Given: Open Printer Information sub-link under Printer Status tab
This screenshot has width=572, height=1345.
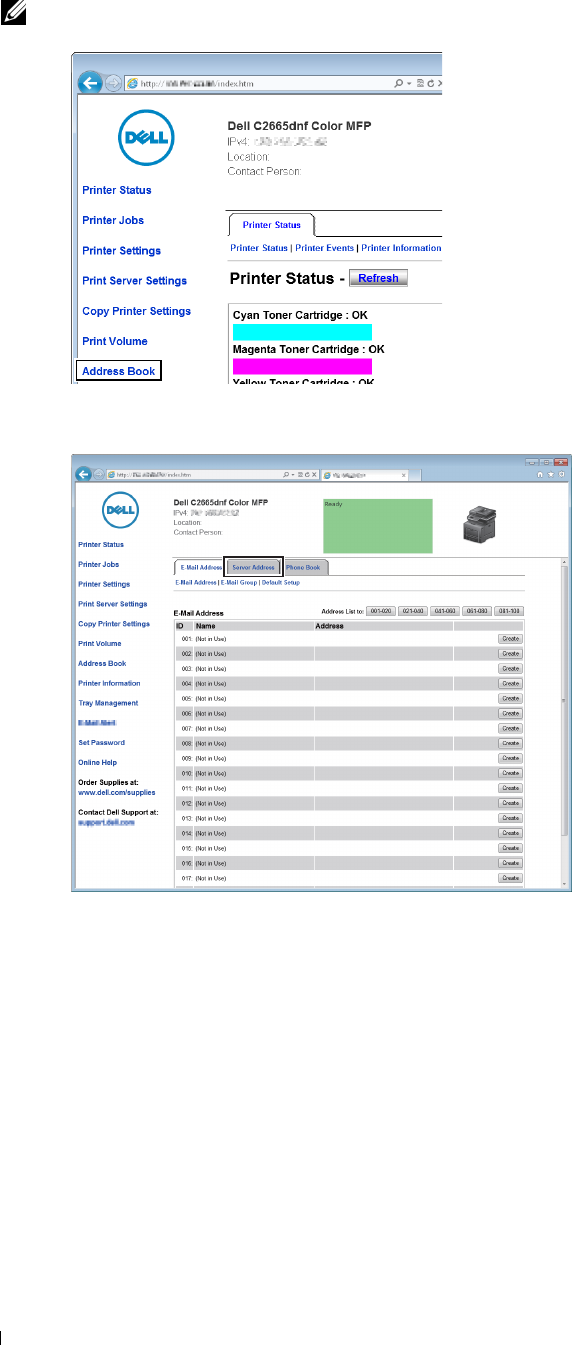Looking at the screenshot, I should tap(401, 248).
